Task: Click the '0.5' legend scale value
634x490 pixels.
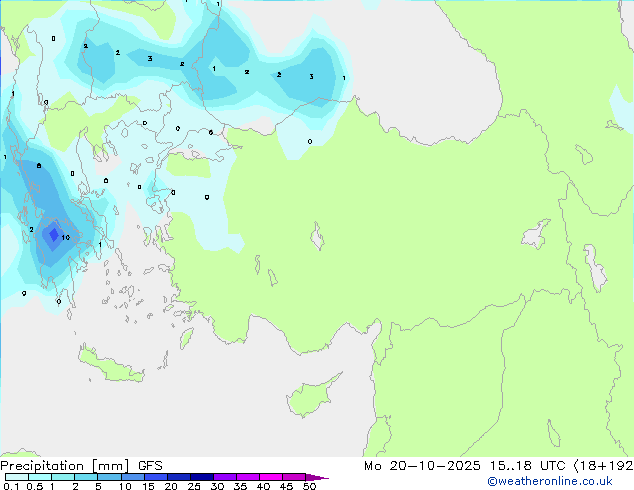Action: coord(35,486)
